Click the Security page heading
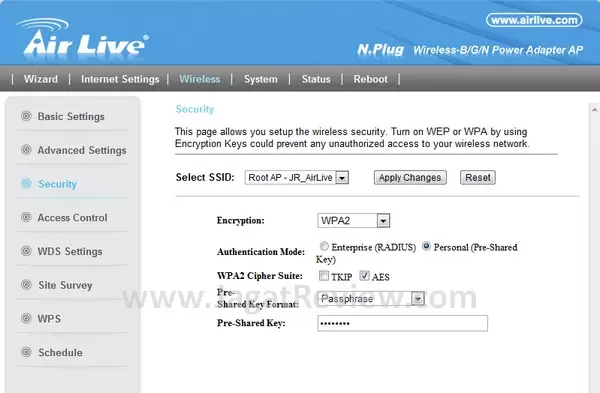The width and height of the screenshot is (600, 393). click(x=195, y=109)
